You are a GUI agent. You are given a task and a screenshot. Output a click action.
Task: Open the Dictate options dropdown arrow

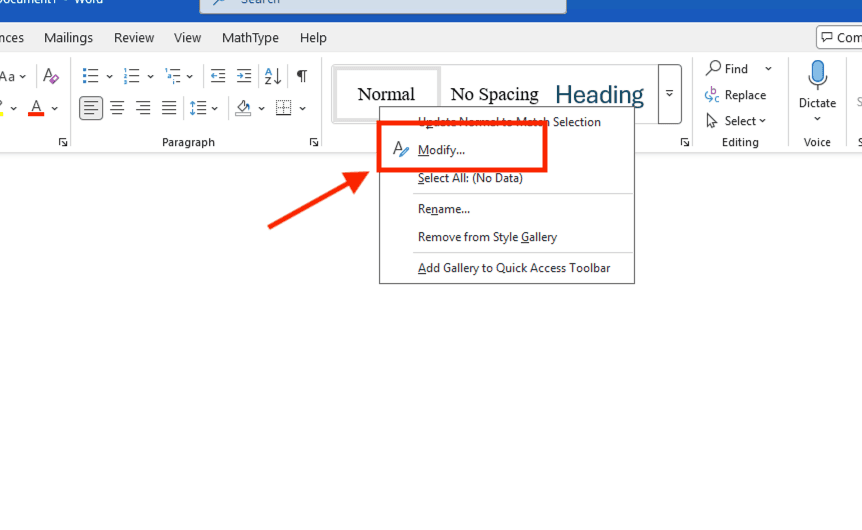click(817, 119)
